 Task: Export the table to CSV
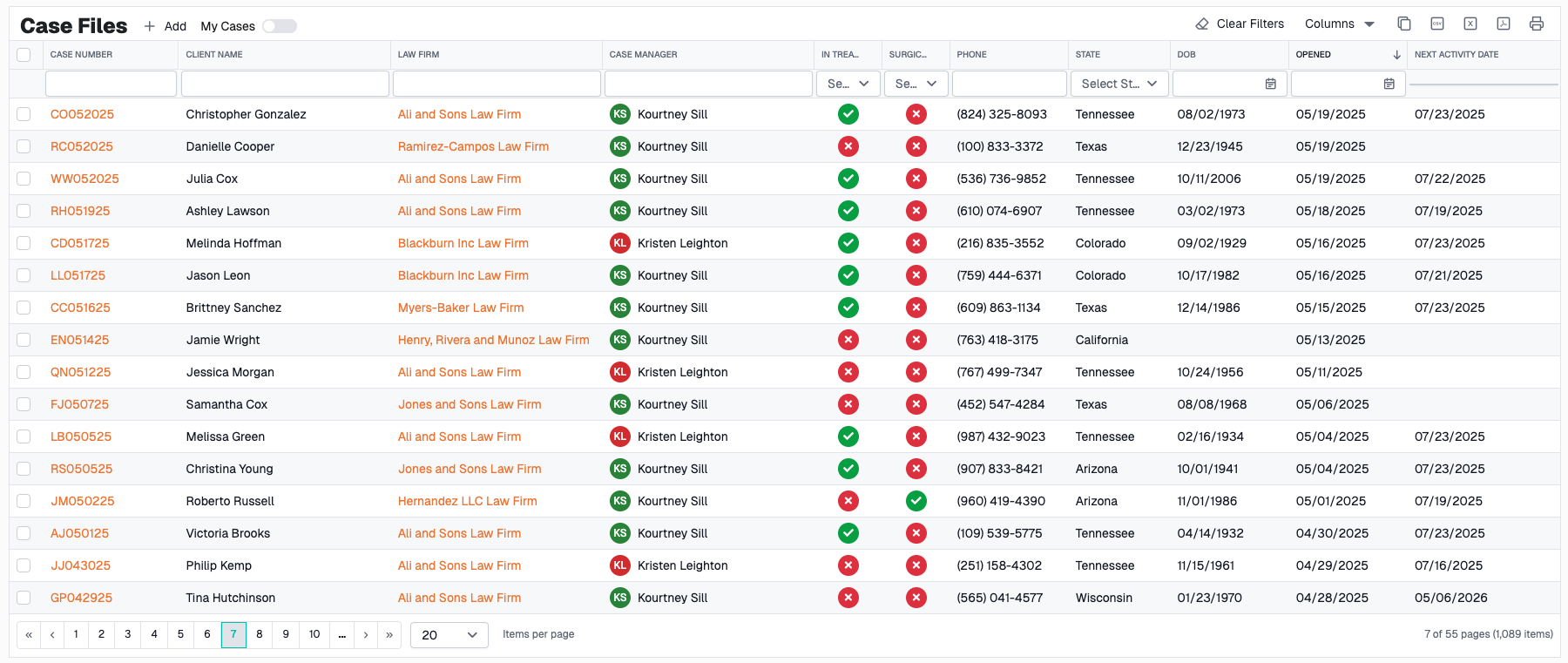coord(1437,24)
